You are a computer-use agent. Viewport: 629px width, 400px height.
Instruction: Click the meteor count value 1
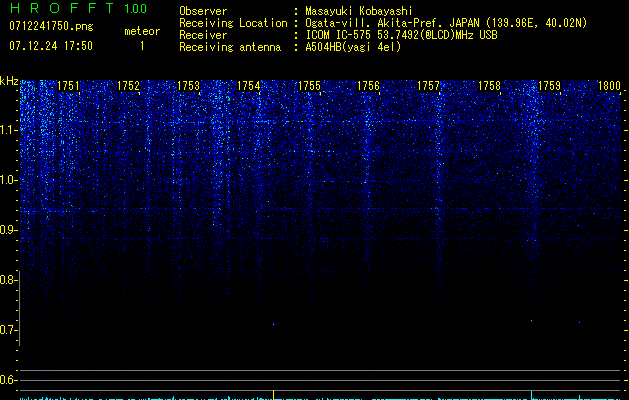click(x=142, y=46)
